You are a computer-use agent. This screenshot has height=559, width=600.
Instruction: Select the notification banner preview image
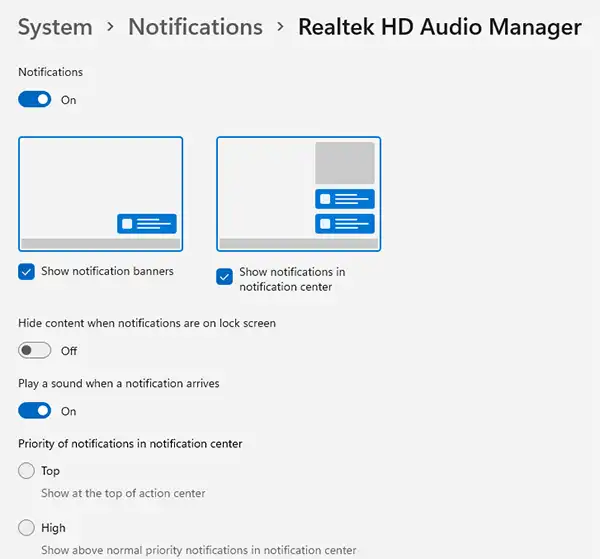[100, 193]
